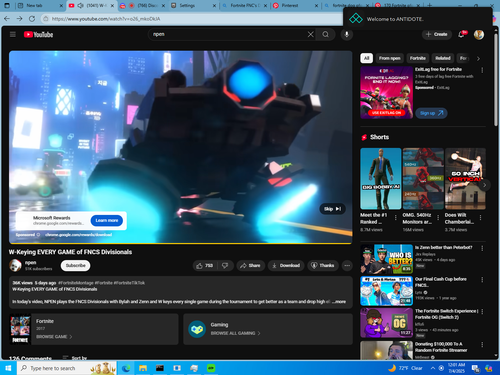500x375 pixels.
Task: Open the three-dot more actions menu under video
Action: tap(347, 266)
